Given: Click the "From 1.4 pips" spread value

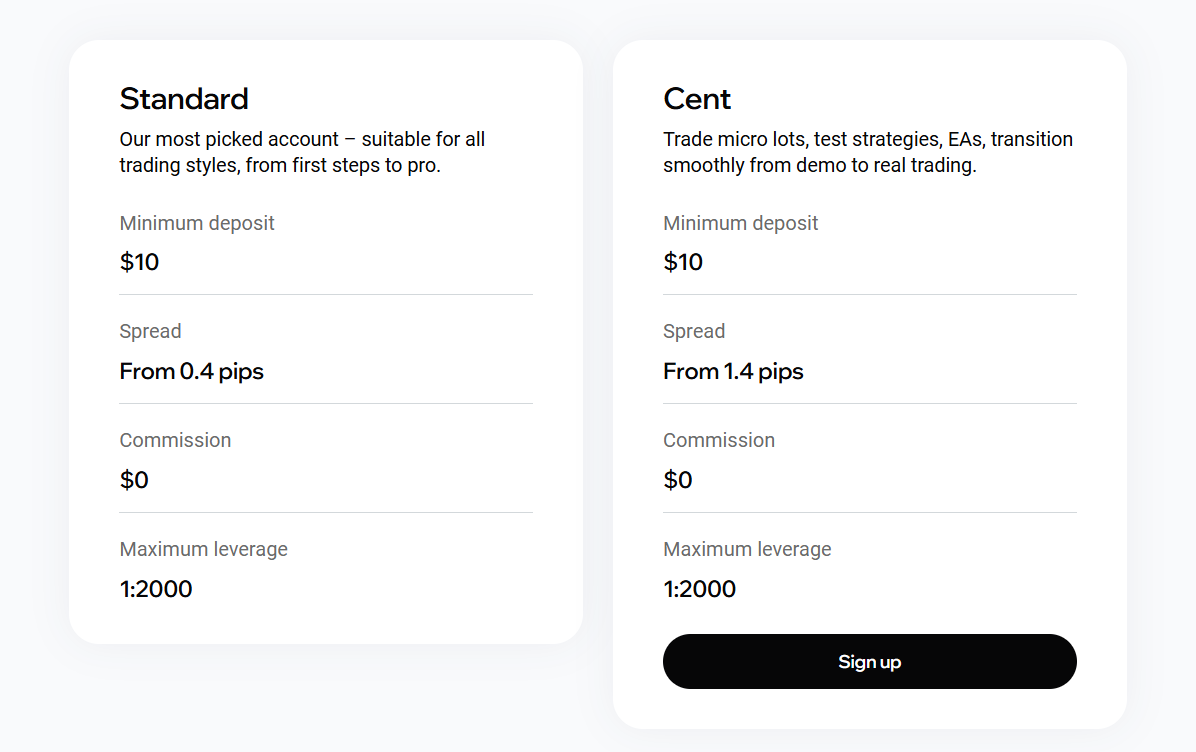Looking at the screenshot, I should (x=734, y=372).
